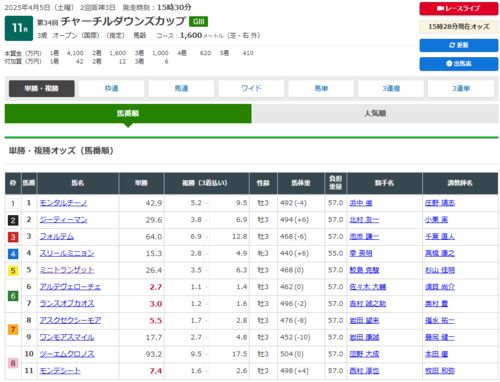Click the white frame 1 box
Screen dimensions: 500x382
pyautogui.click(x=13, y=203)
